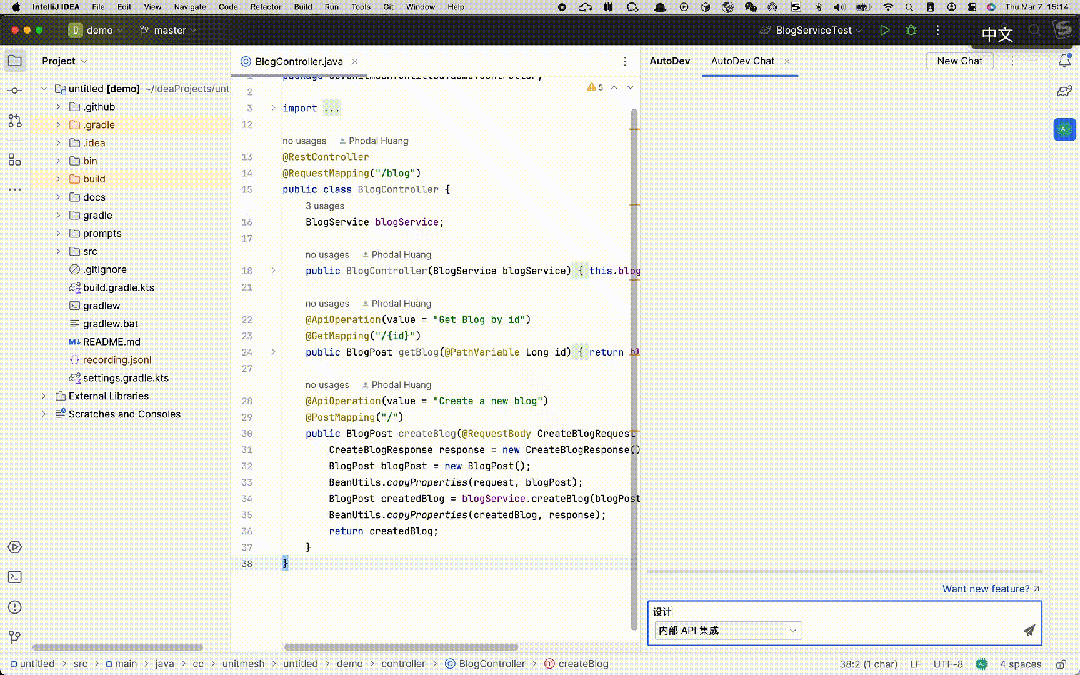
Task: Open the Commit tool window icon
Action: click(x=14, y=91)
